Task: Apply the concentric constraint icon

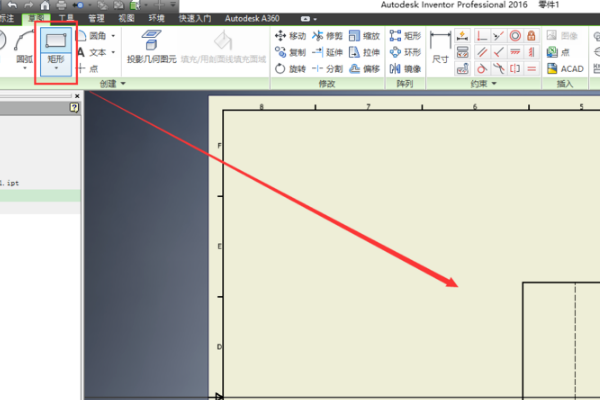Action: click(515, 36)
